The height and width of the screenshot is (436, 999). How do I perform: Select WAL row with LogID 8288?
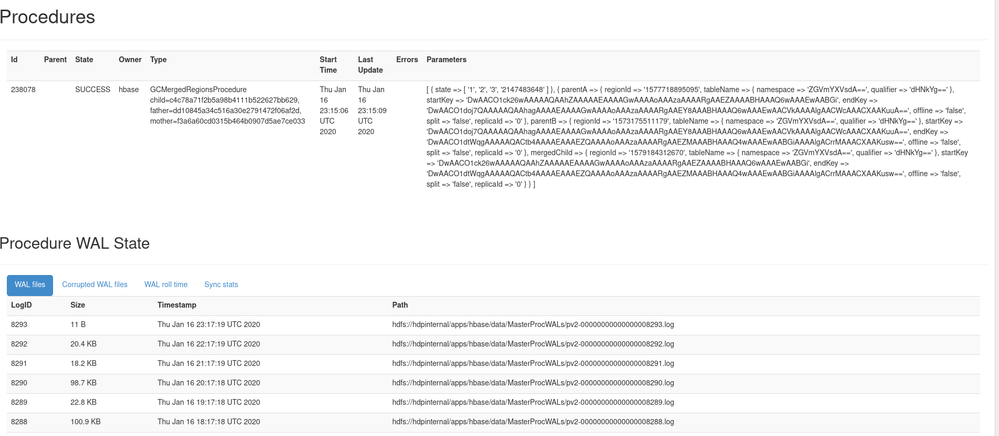pyautogui.click(x=19, y=422)
